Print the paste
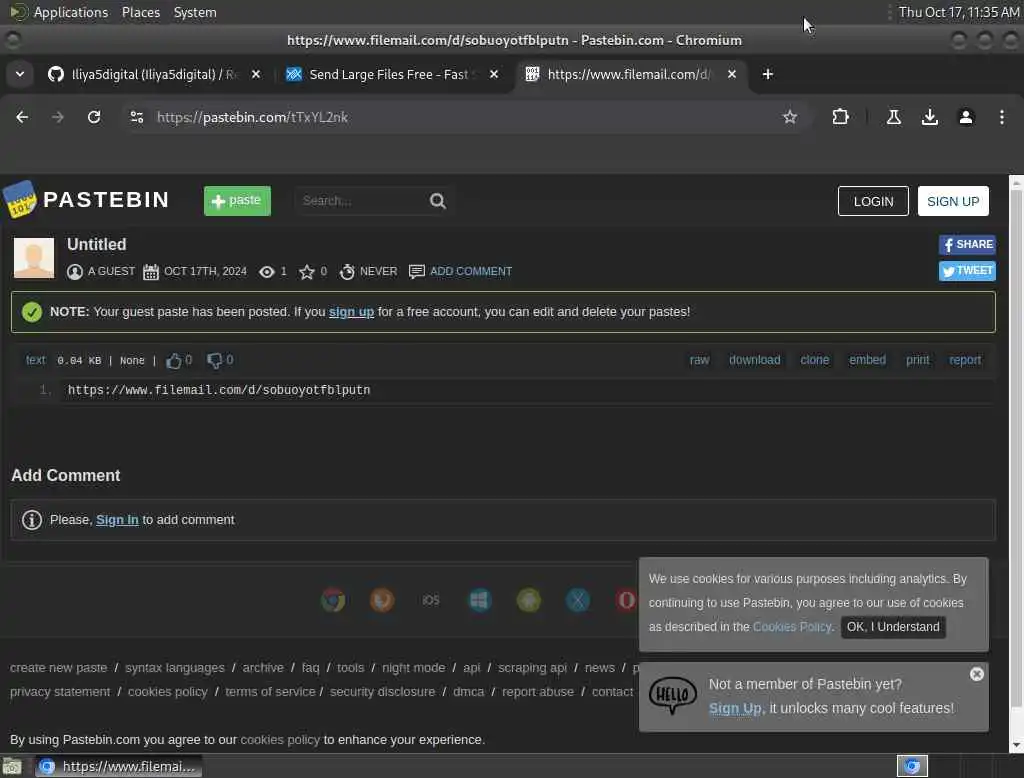 917,360
